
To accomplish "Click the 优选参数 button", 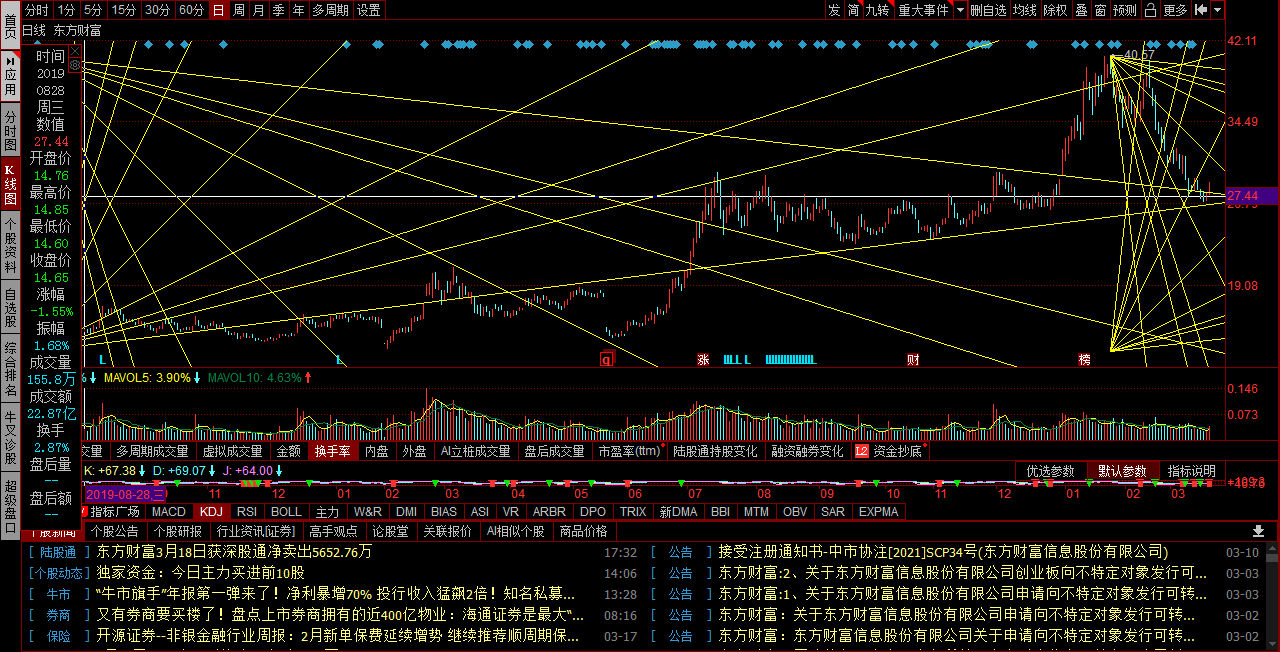I will (1050, 471).
